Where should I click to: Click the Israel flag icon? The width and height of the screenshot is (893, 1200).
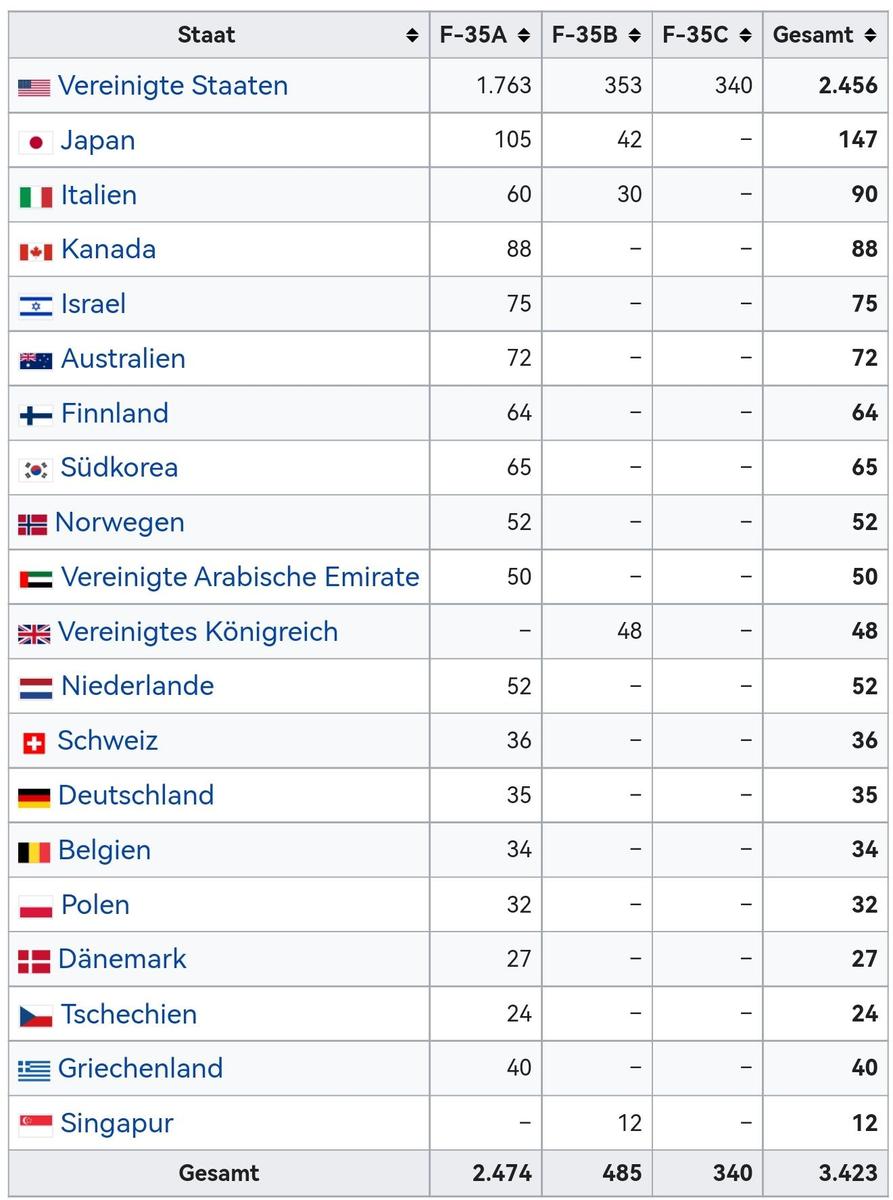pyautogui.click(x=36, y=305)
